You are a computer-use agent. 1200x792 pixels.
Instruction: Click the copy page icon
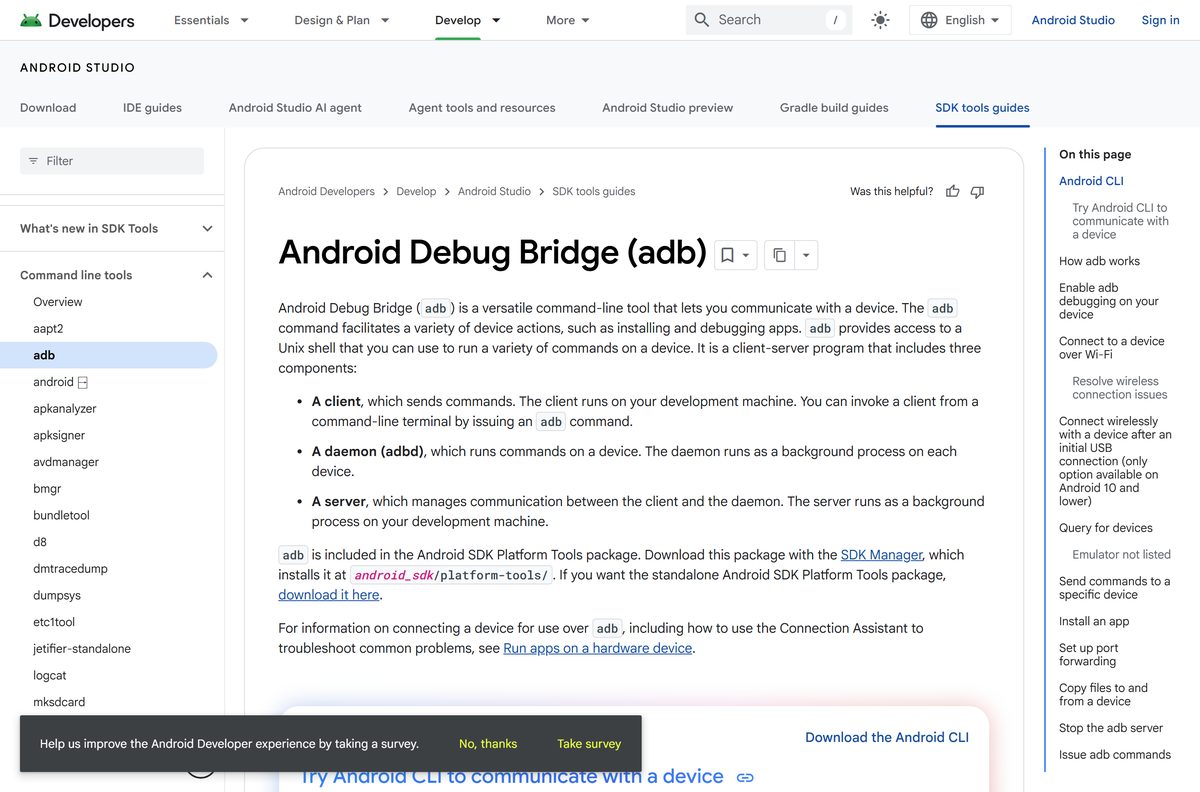click(779, 255)
